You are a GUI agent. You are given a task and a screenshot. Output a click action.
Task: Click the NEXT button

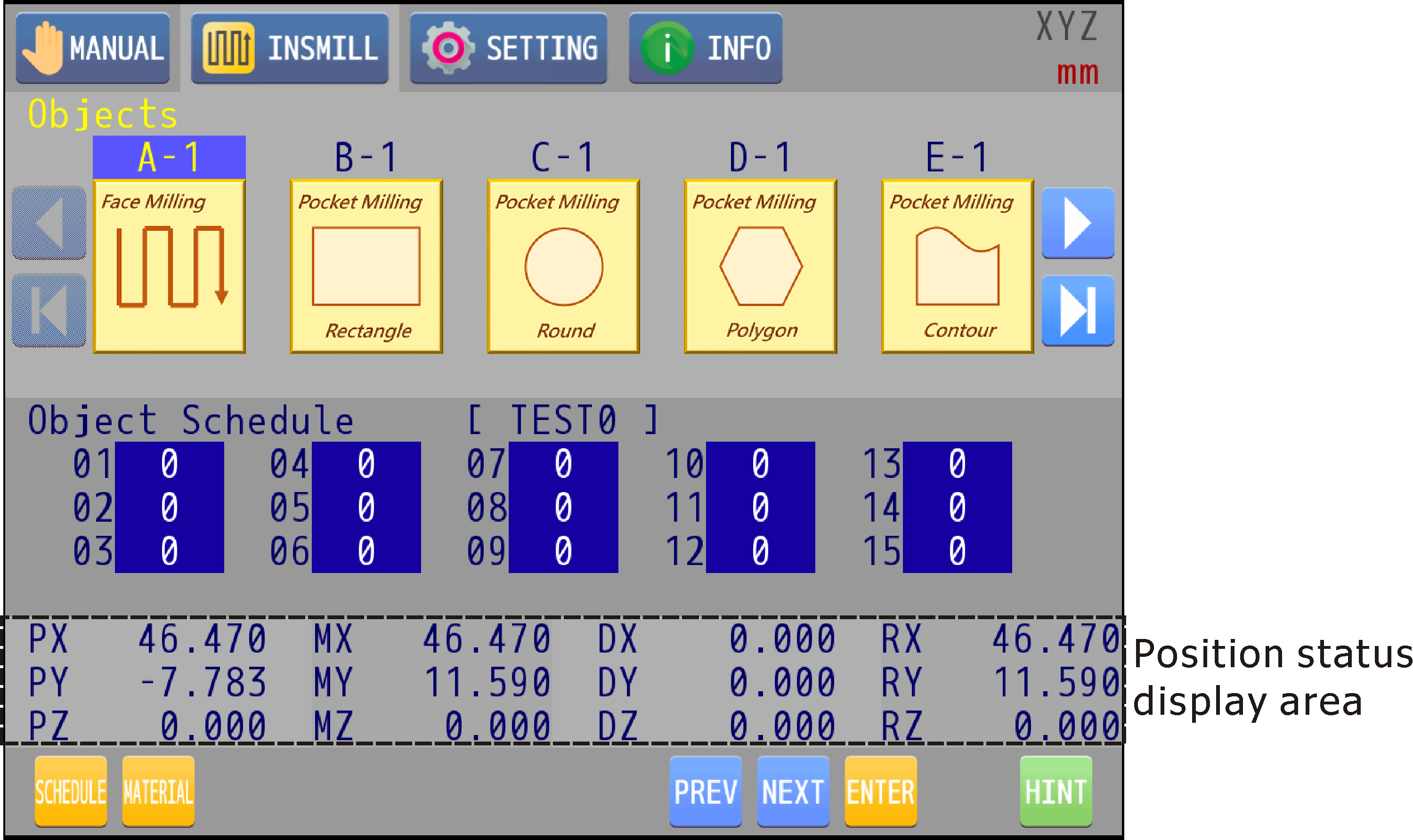point(793,792)
